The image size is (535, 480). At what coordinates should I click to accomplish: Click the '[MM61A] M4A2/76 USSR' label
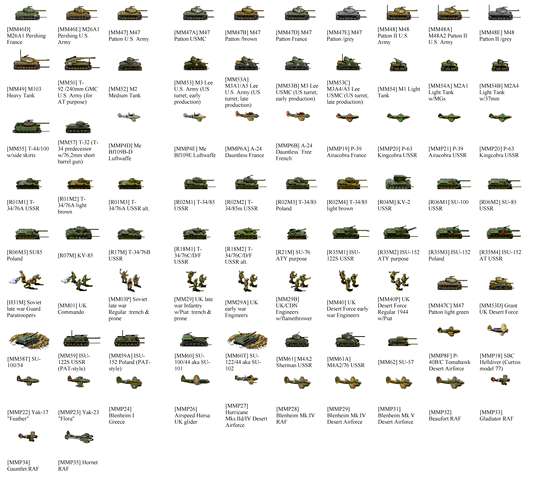pyautogui.click(x=346, y=362)
